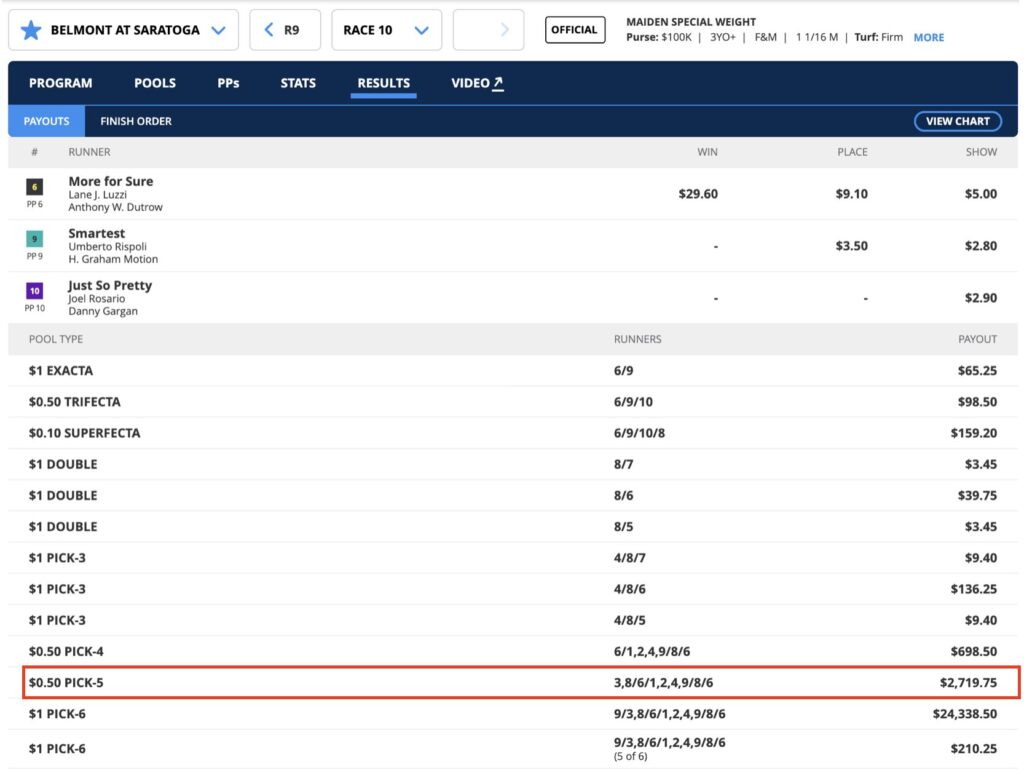
Task: Click jockey name Joel Rosario
Action: pyautogui.click(x=97, y=298)
